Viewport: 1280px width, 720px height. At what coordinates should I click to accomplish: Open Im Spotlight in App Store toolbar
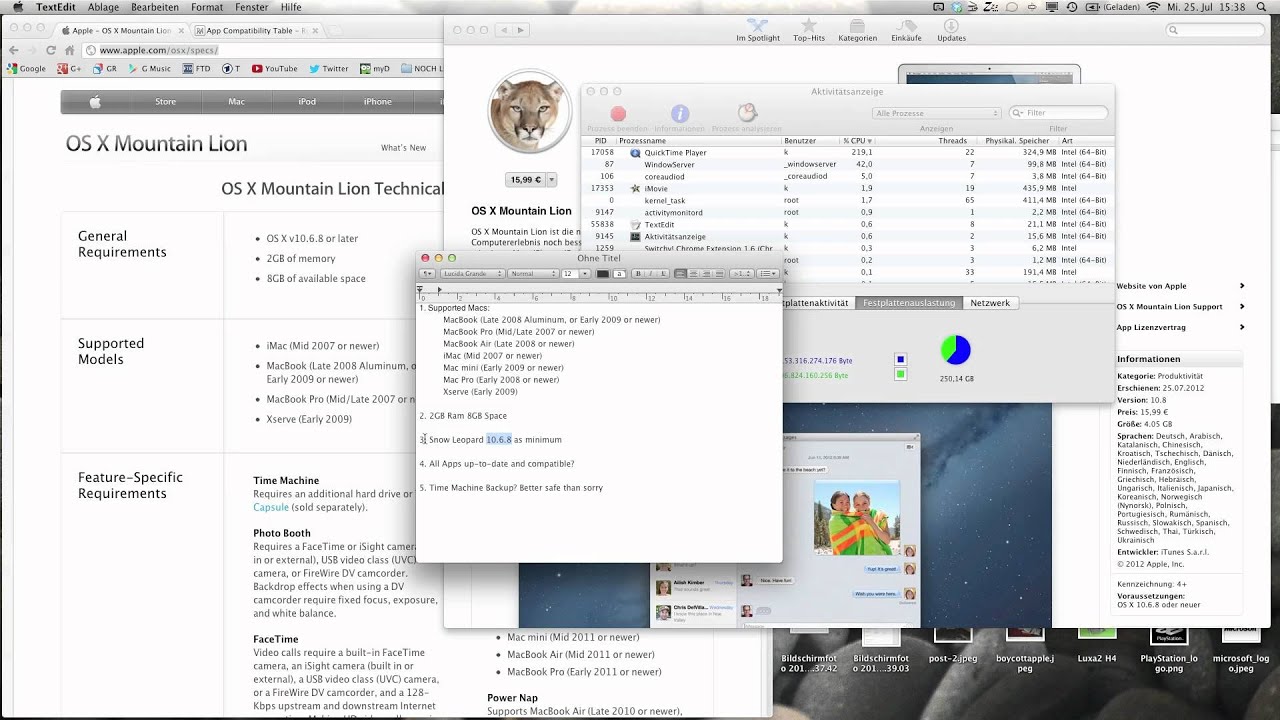758,30
